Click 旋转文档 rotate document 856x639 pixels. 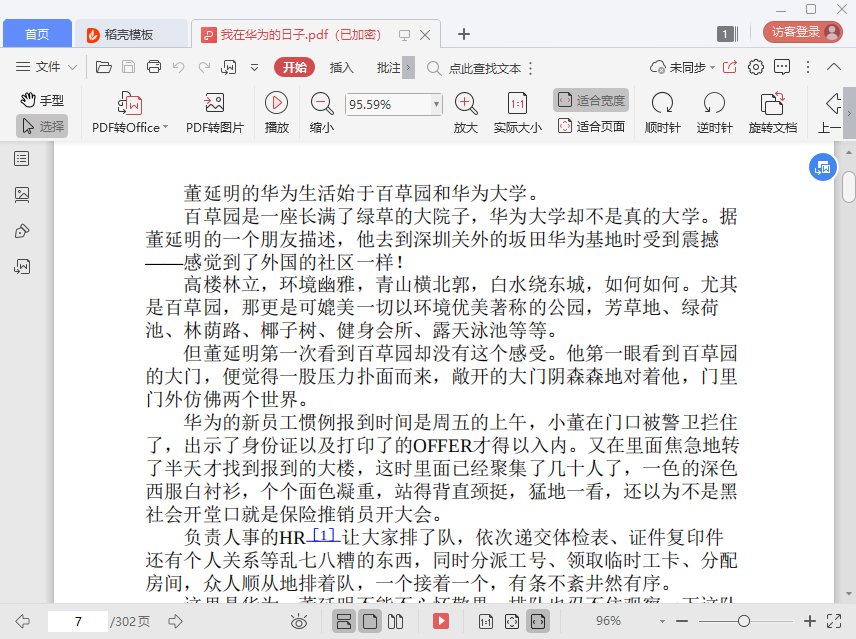tap(772, 113)
